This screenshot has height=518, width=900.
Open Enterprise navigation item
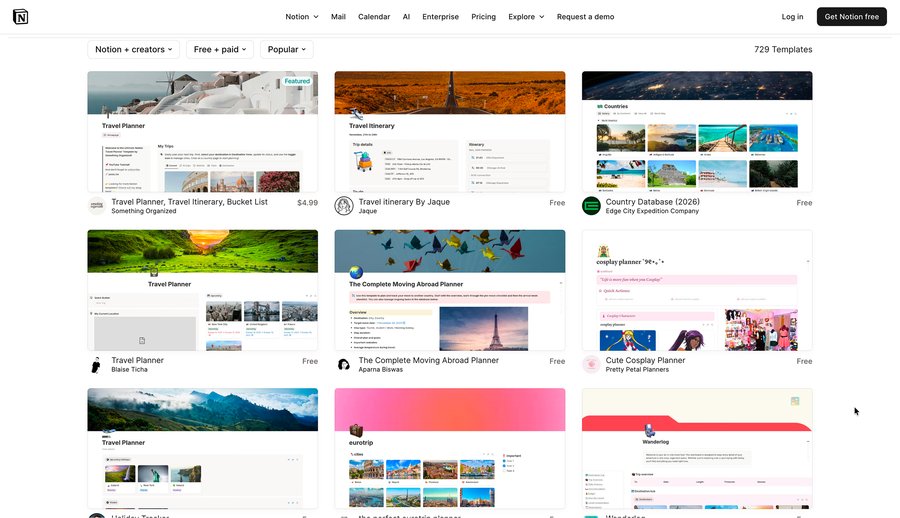pyautogui.click(x=440, y=17)
